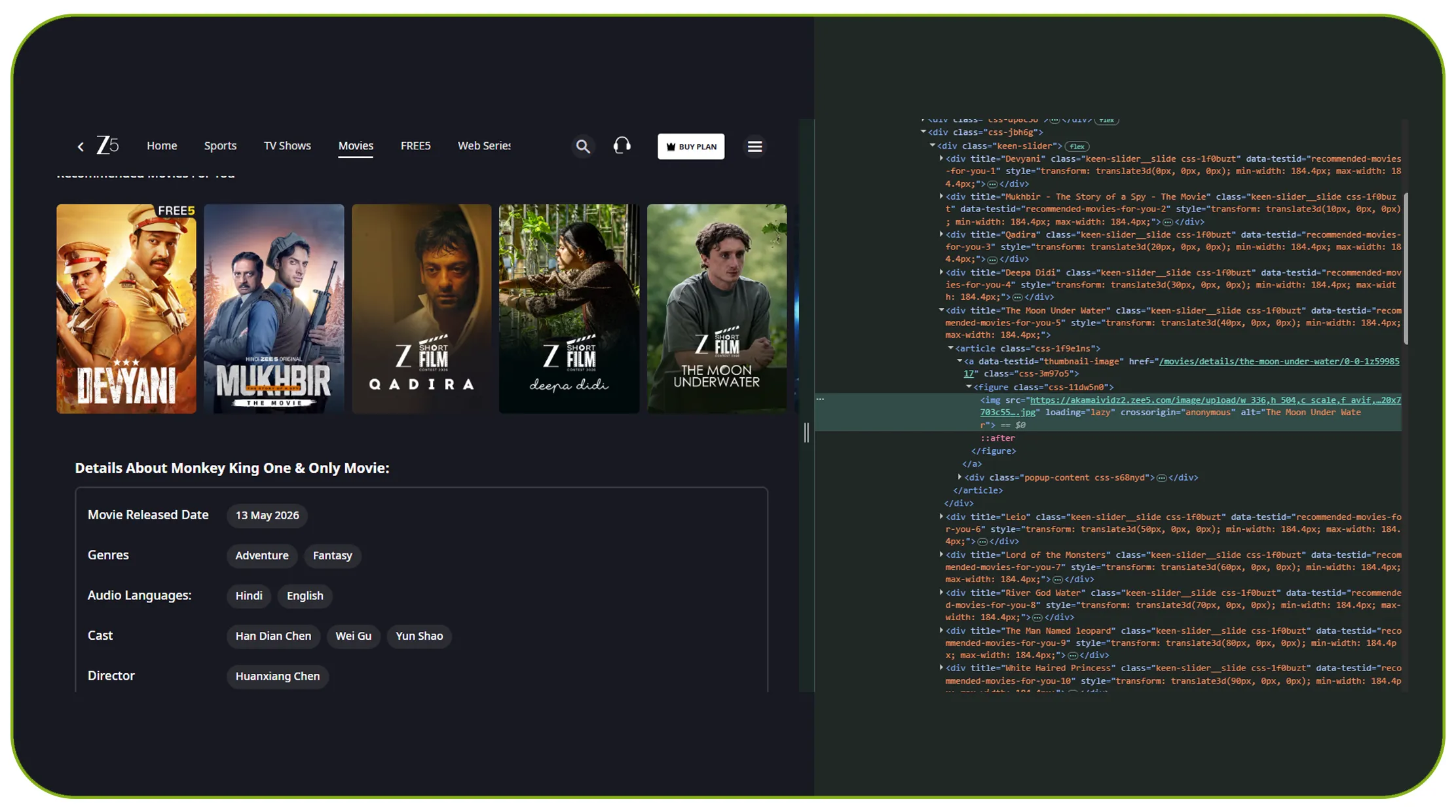Click the ellipsis beside the selected img row

(x=820, y=399)
